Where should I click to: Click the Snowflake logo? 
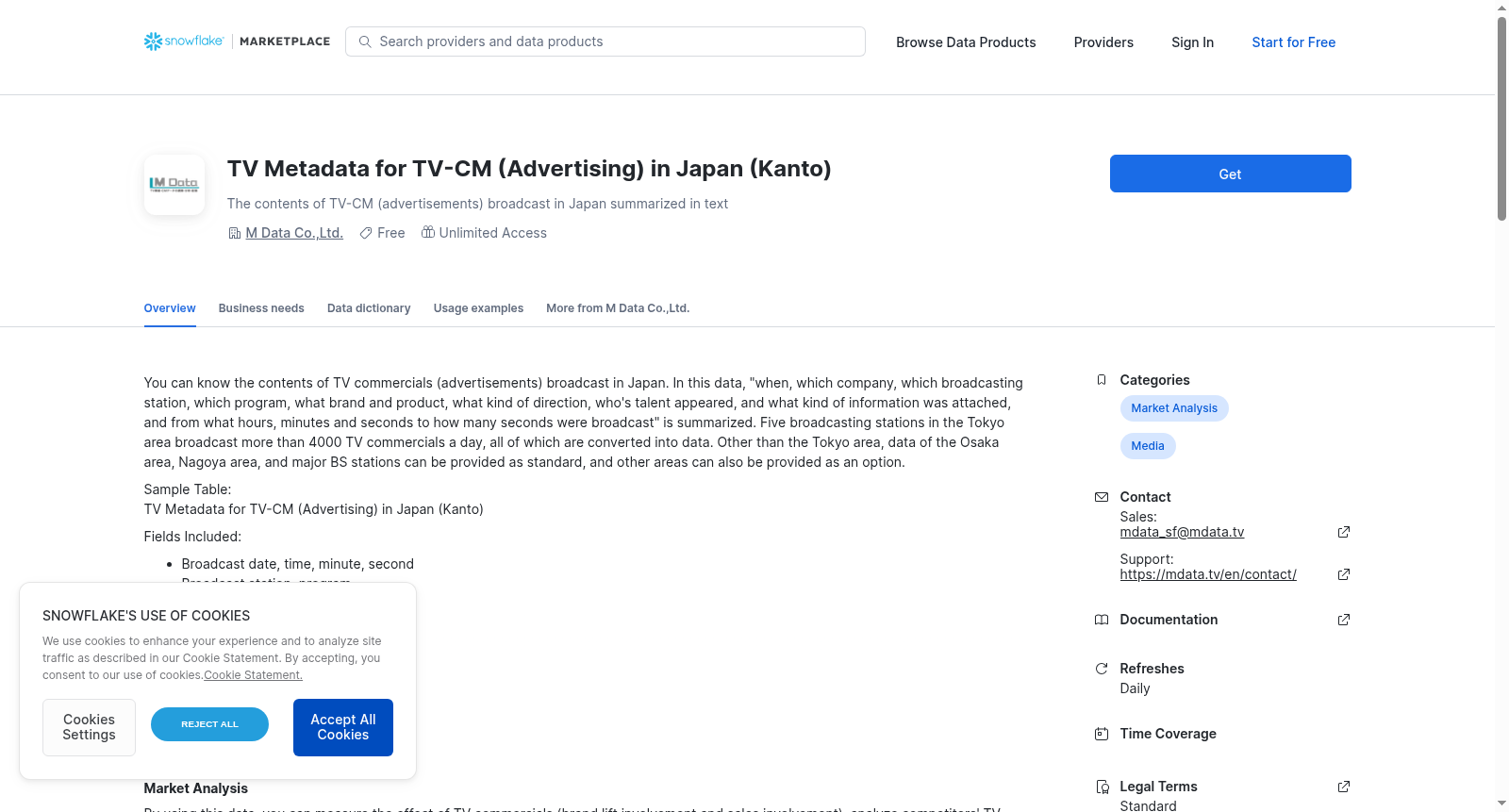coord(184,41)
